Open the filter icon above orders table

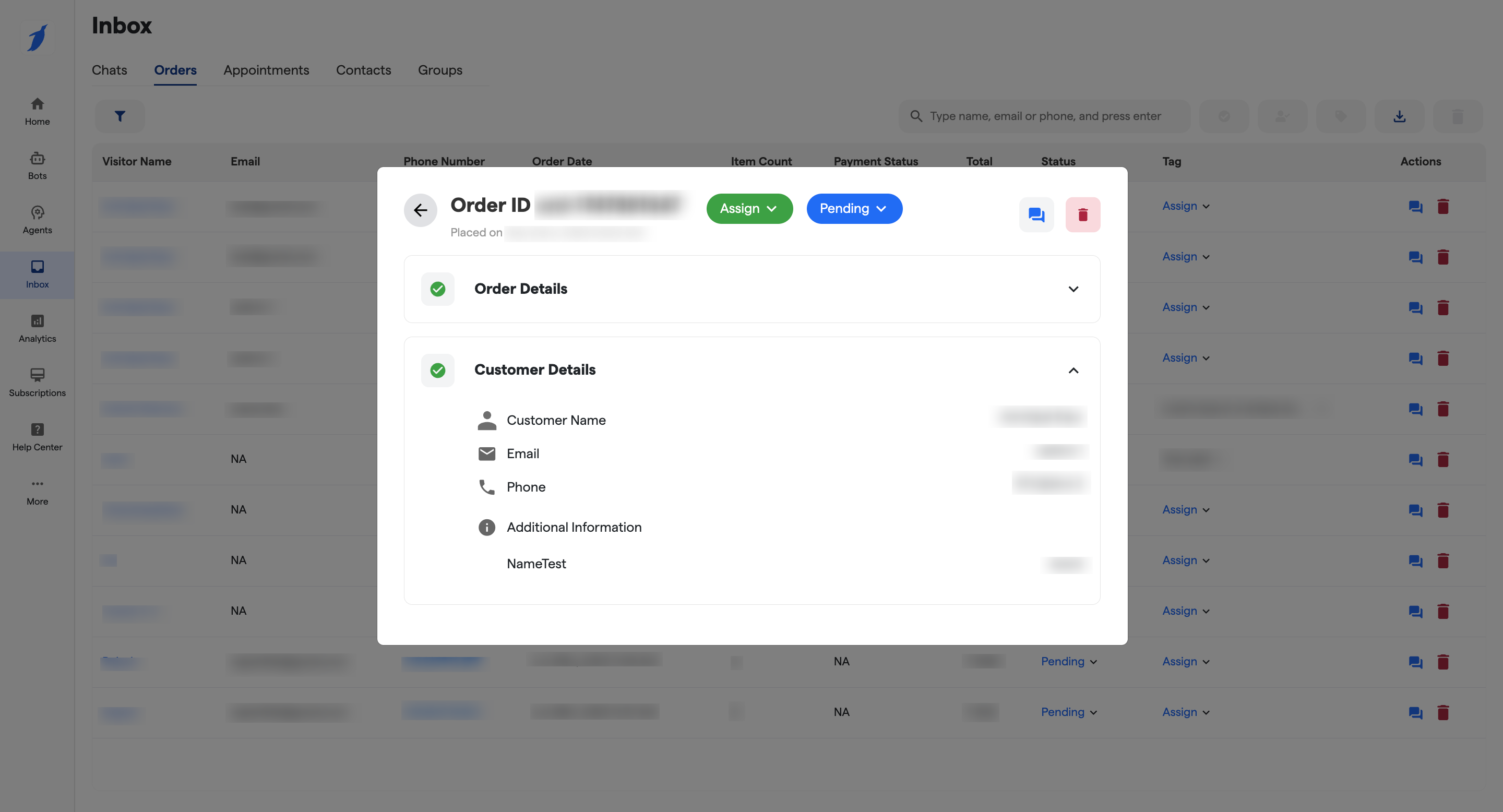[120, 116]
